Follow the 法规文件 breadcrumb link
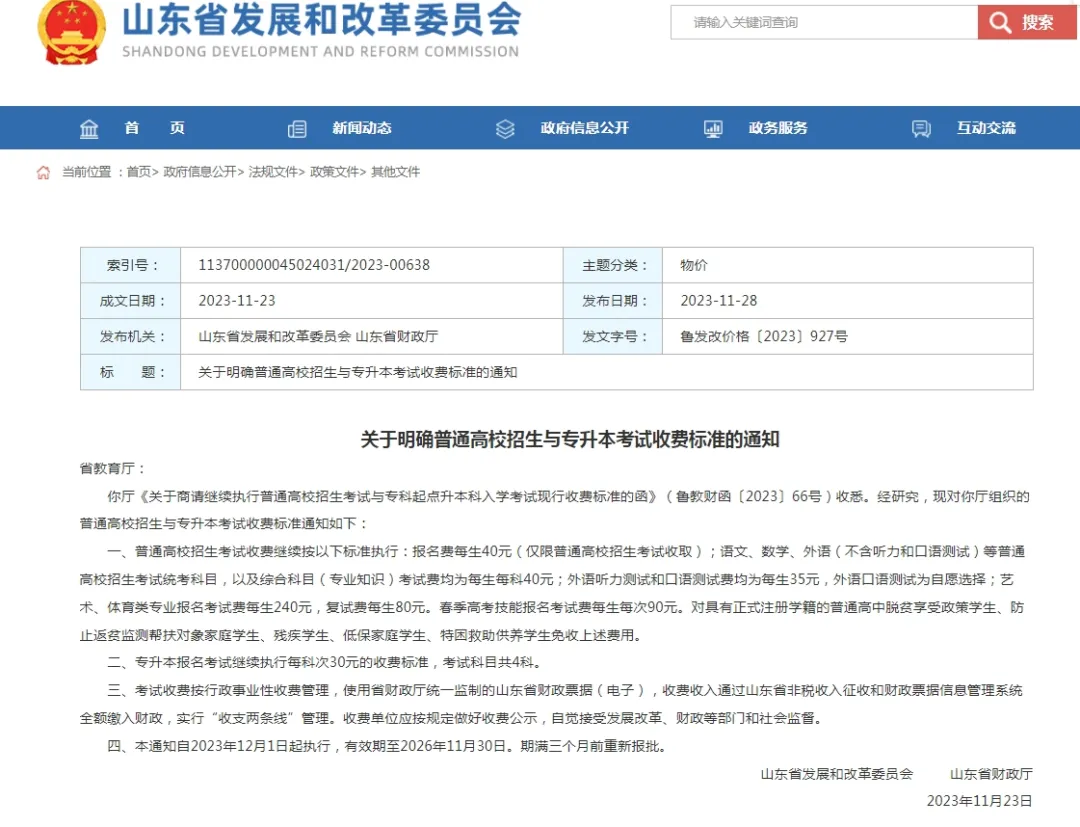 (273, 172)
